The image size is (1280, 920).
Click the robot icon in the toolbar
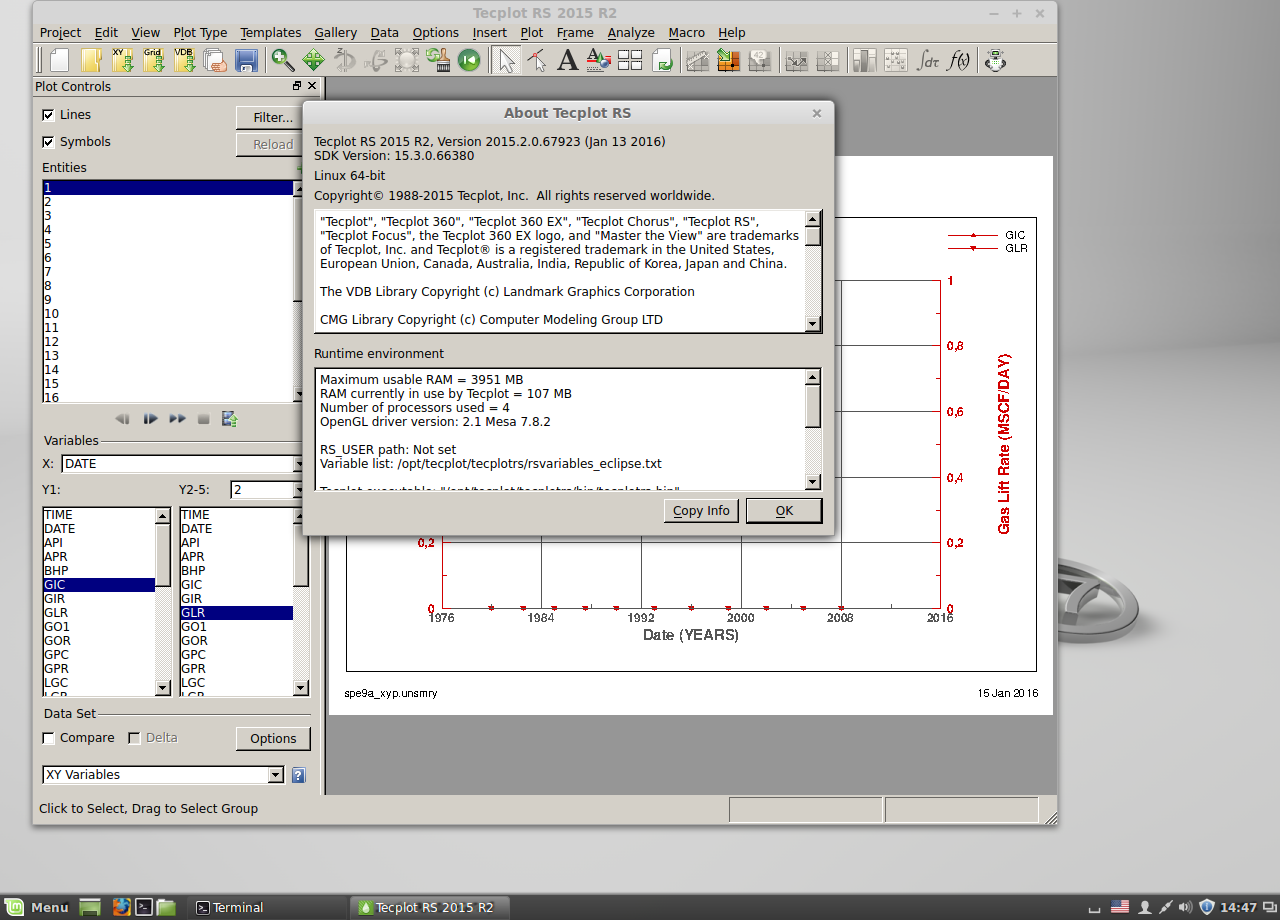[x=995, y=60]
